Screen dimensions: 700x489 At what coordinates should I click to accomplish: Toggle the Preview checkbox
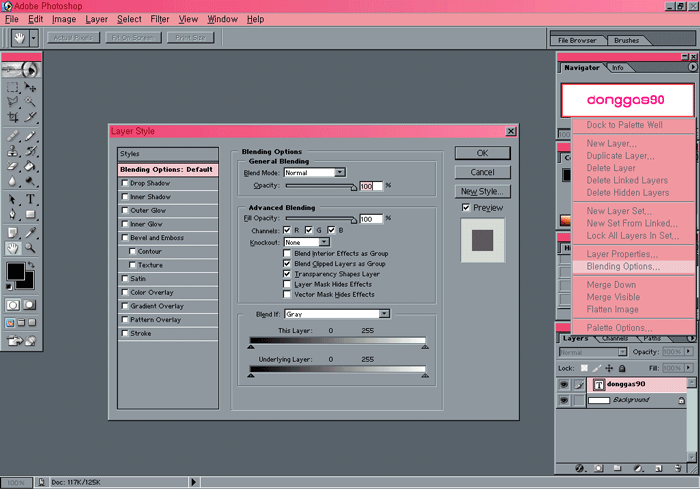[x=466, y=208]
